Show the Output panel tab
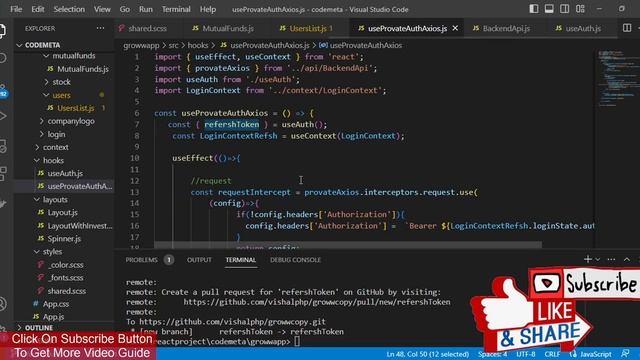 click(x=199, y=260)
